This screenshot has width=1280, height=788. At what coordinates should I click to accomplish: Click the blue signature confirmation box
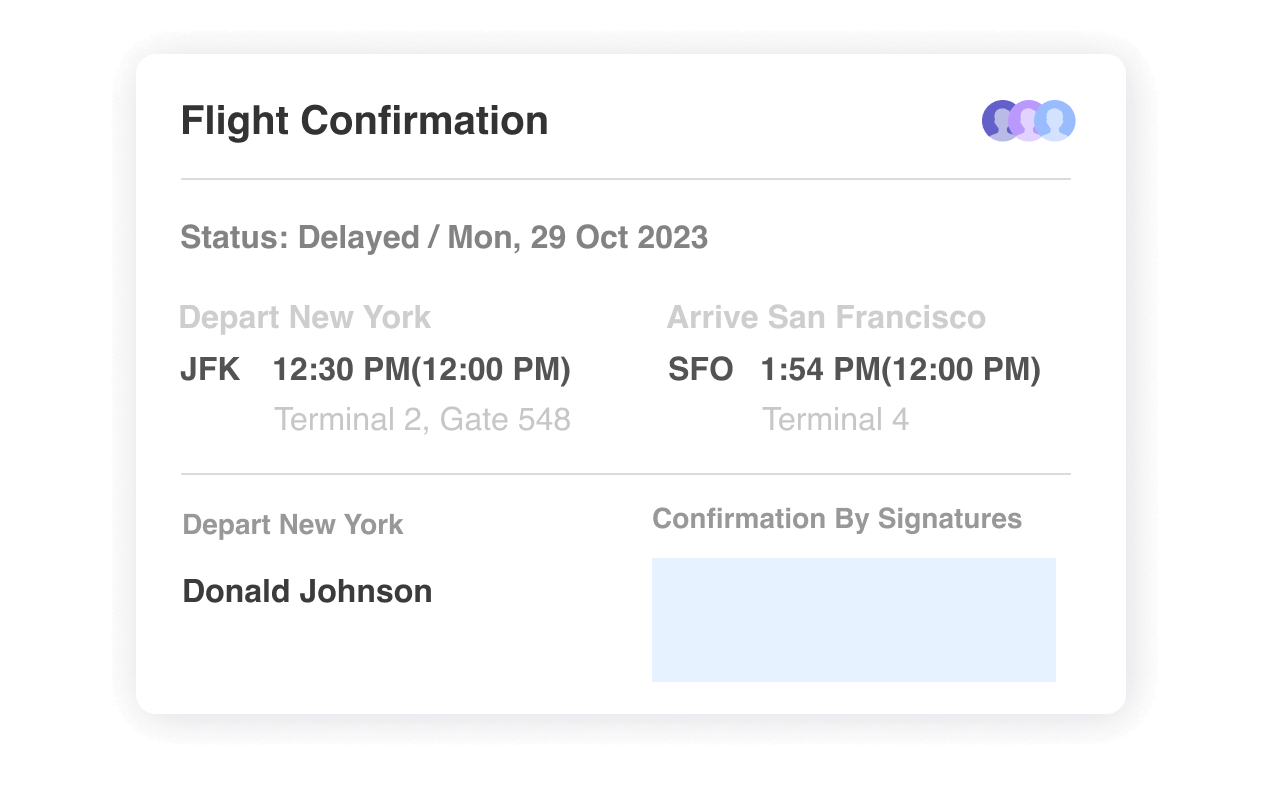click(854, 620)
